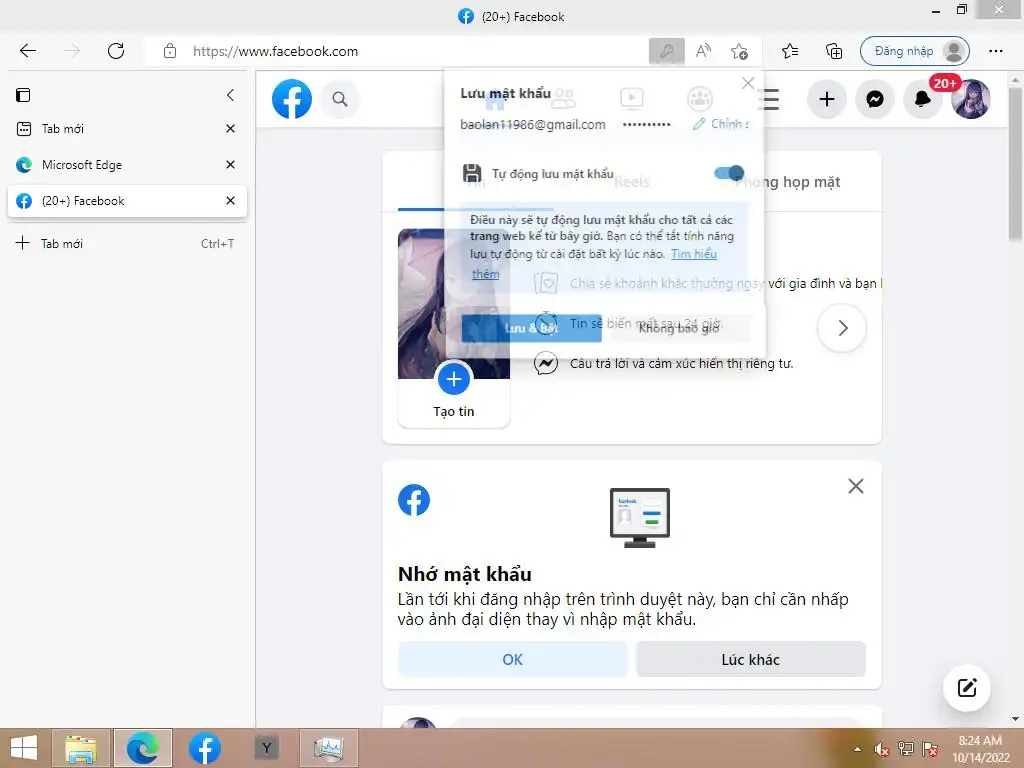This screenshot has width=1024, height=768.
Task: Confirm remember password with OK
Action: coord(513,660)
